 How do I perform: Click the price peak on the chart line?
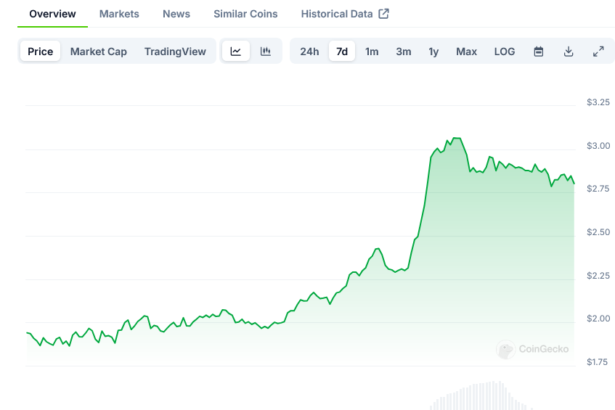click(456, 138)
